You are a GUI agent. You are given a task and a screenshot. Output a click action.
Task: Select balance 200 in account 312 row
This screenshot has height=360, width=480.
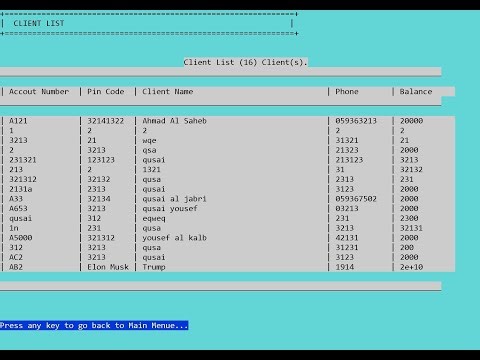(407, 247)
